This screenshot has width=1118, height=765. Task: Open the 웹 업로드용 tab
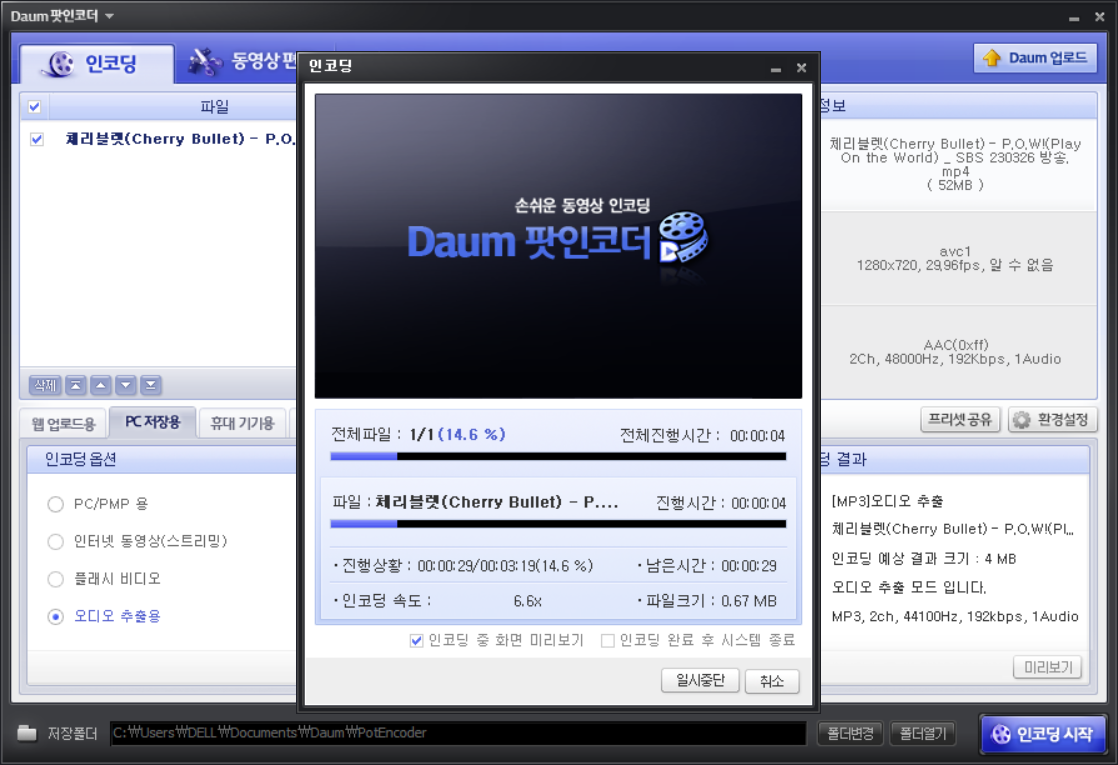pos(63,423)
